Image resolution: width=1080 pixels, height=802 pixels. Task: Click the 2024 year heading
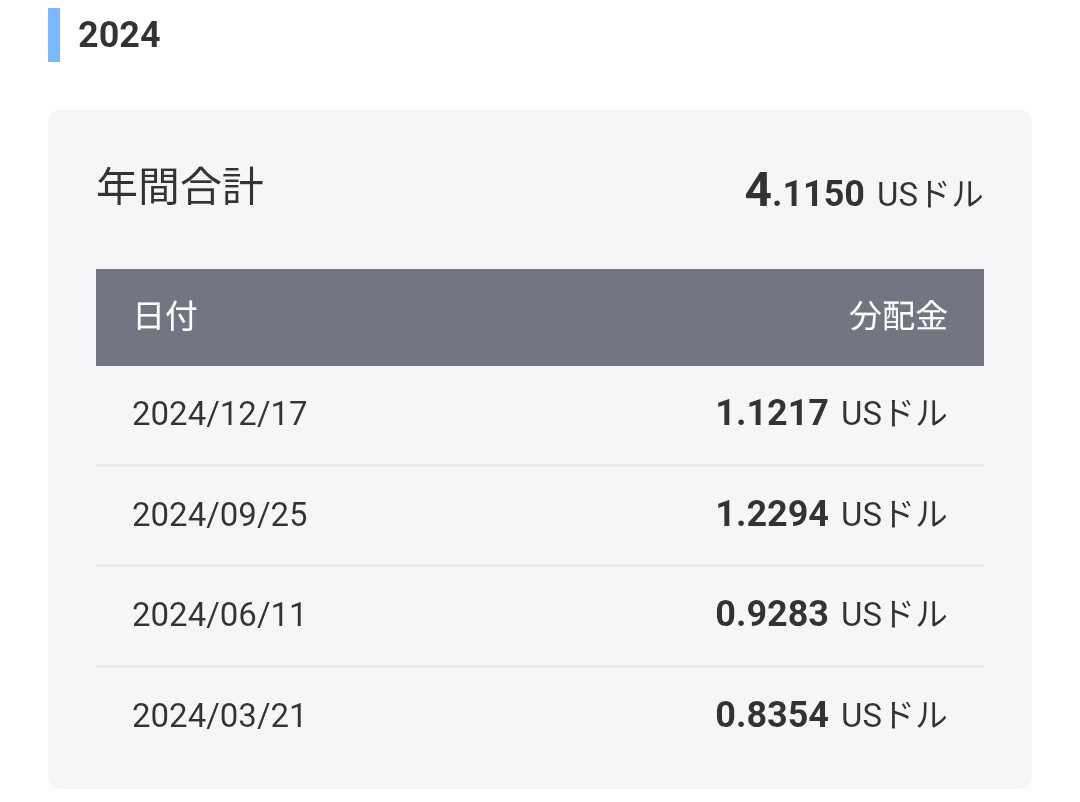[x=119, y=35]
